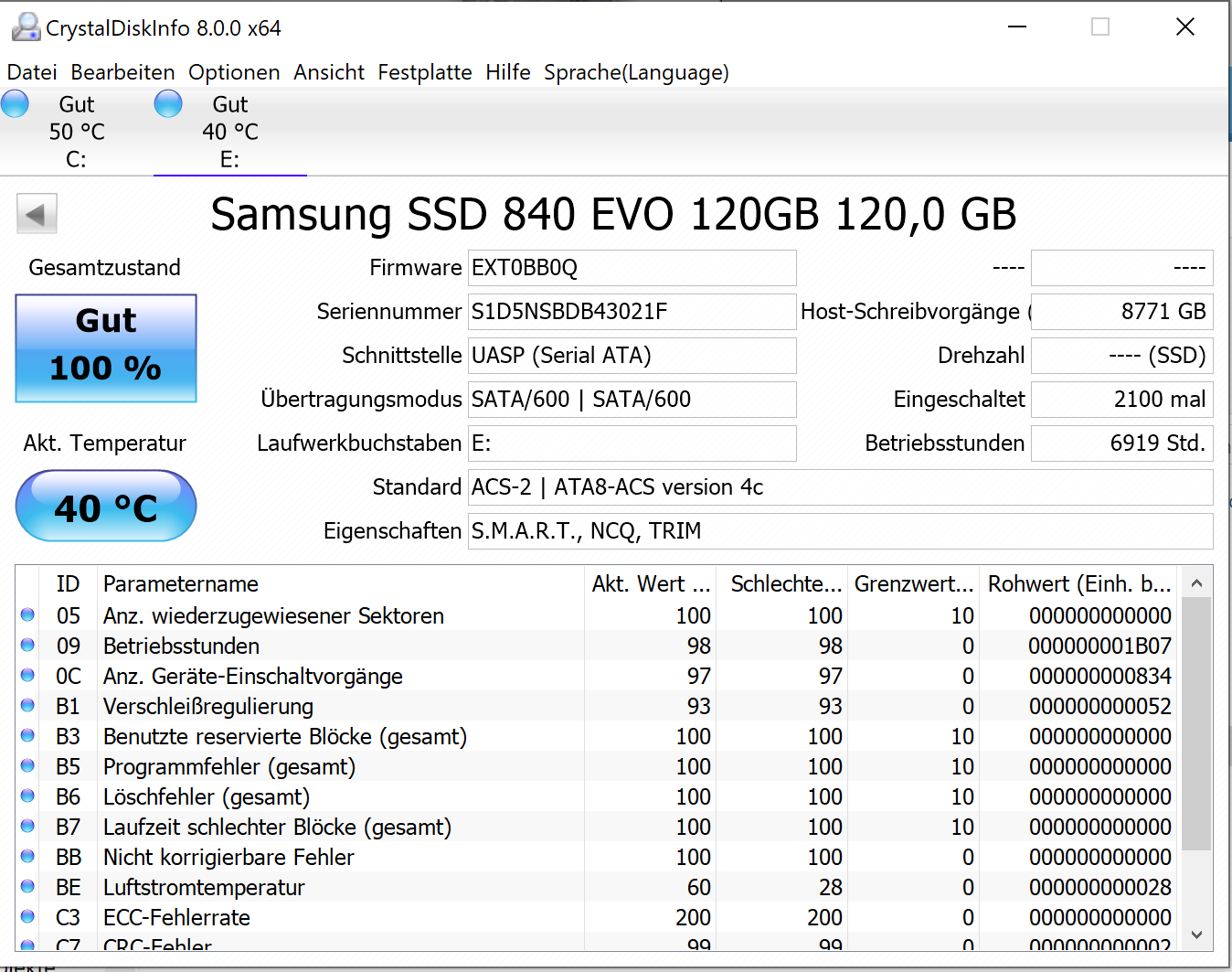1232x972 pixels.
Task: Click the Samsung SSD 840 EVO title text
Action: (x=613, y=215)
